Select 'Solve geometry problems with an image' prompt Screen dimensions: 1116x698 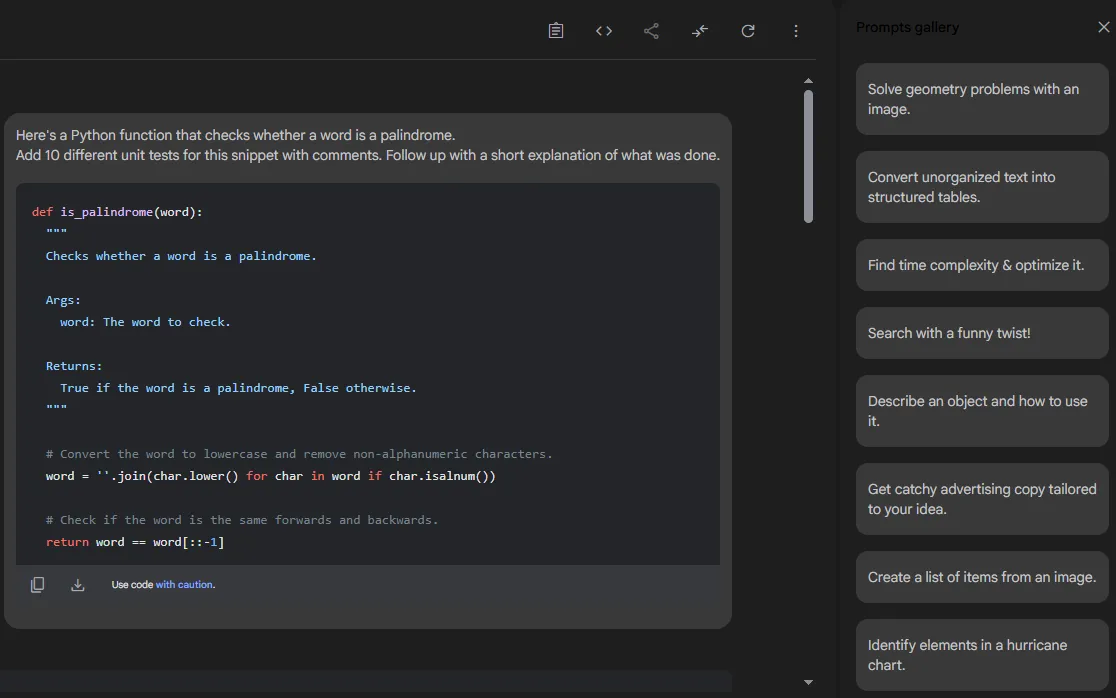click(982, 99)
